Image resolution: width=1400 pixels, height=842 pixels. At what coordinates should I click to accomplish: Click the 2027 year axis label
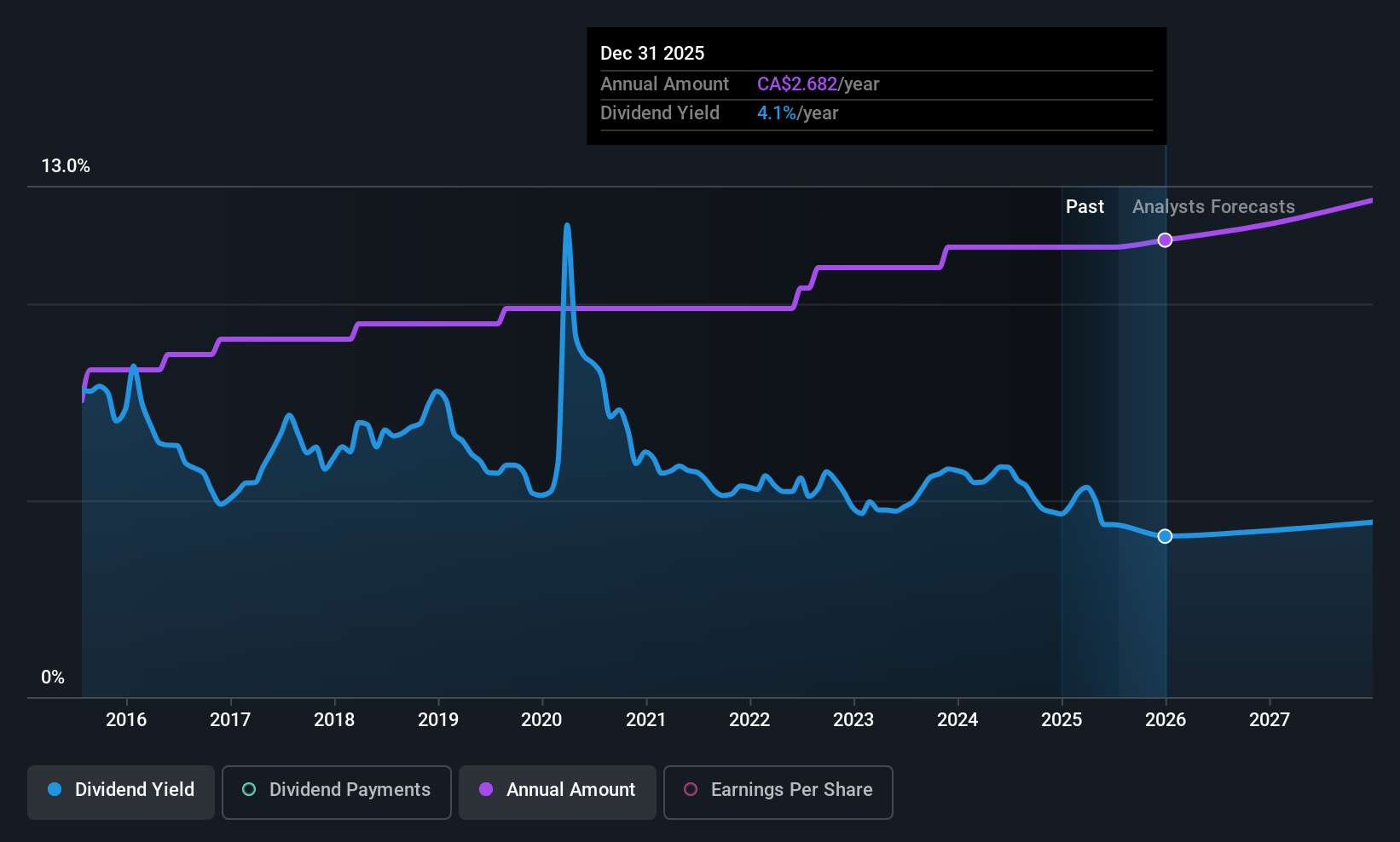coord(1269,719)
